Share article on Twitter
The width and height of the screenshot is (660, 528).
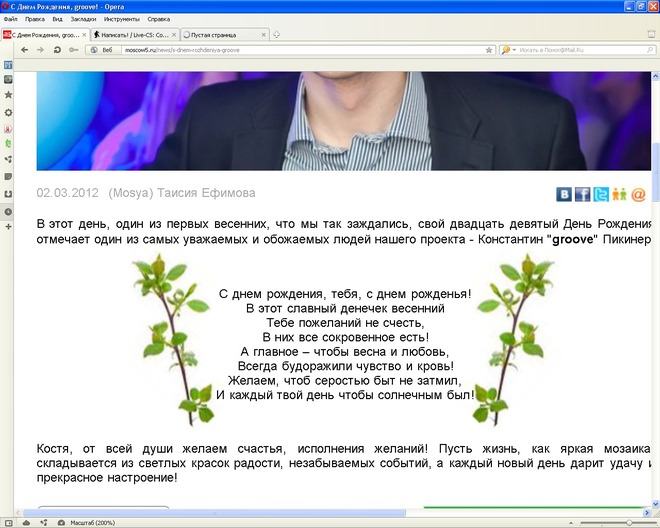coord(601,194)
